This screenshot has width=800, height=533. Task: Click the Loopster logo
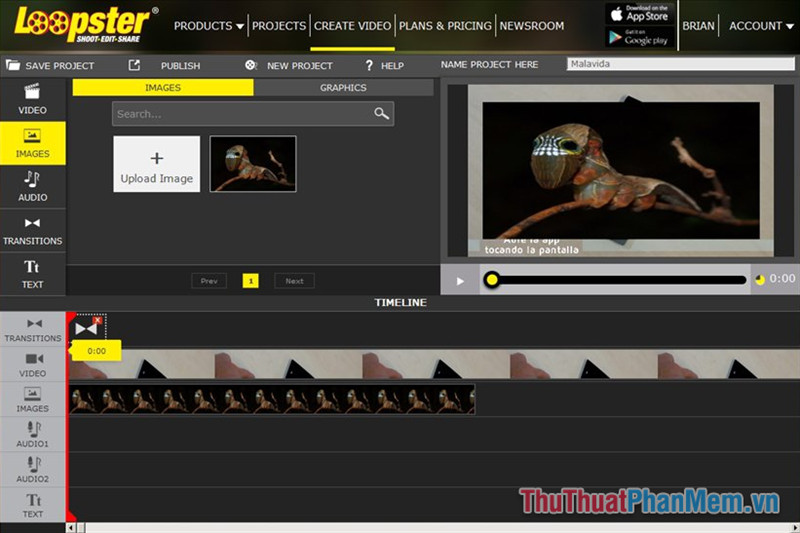[86, 24]
